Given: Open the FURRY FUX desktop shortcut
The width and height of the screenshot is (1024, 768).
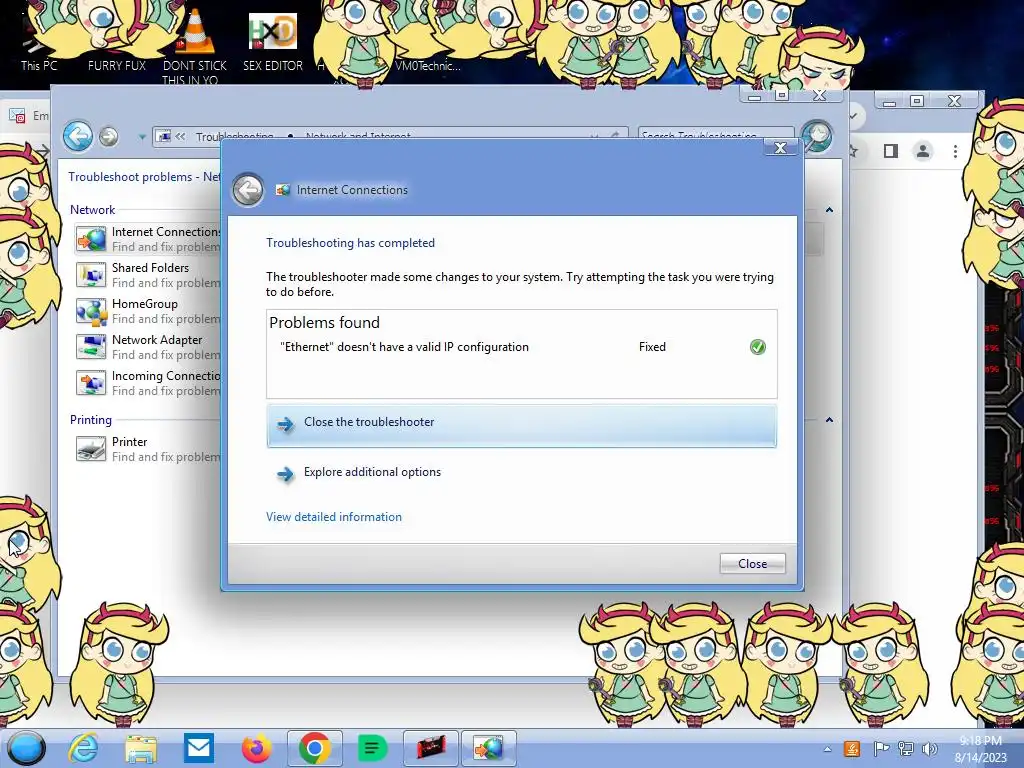Looking at the screenshot, I should click(x=117, y=40).
